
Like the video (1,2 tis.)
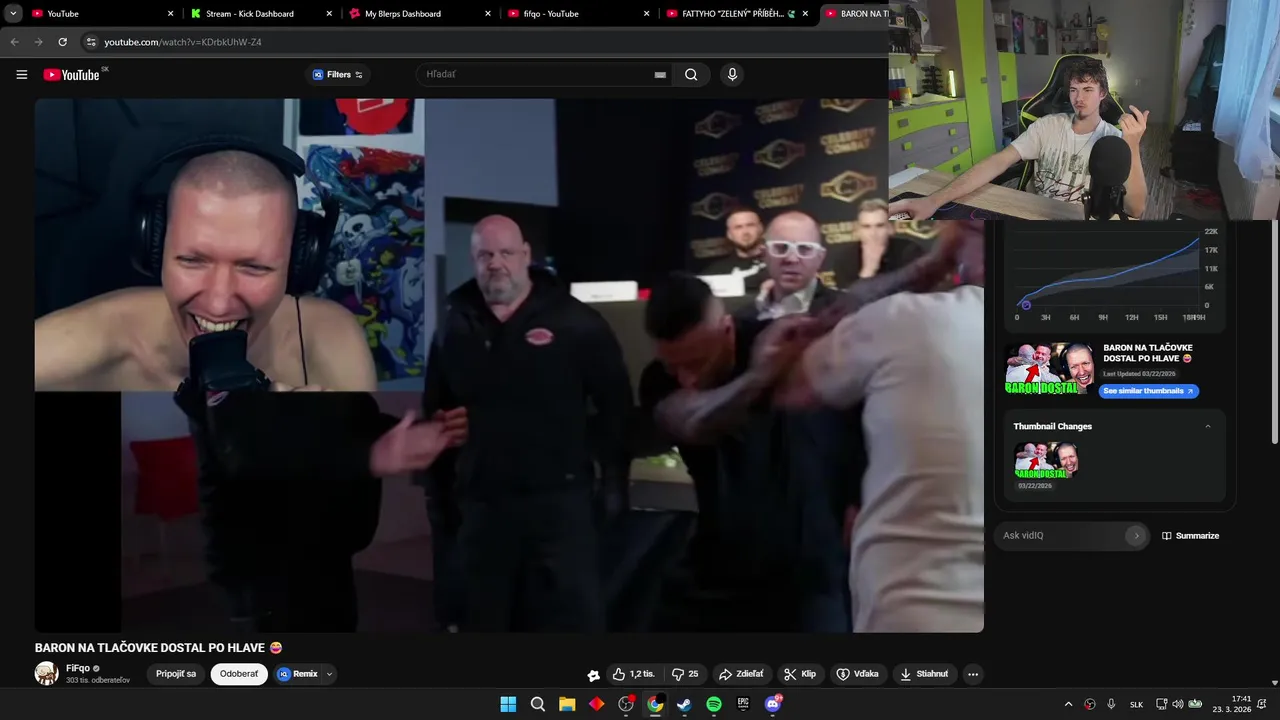[633, 674]
